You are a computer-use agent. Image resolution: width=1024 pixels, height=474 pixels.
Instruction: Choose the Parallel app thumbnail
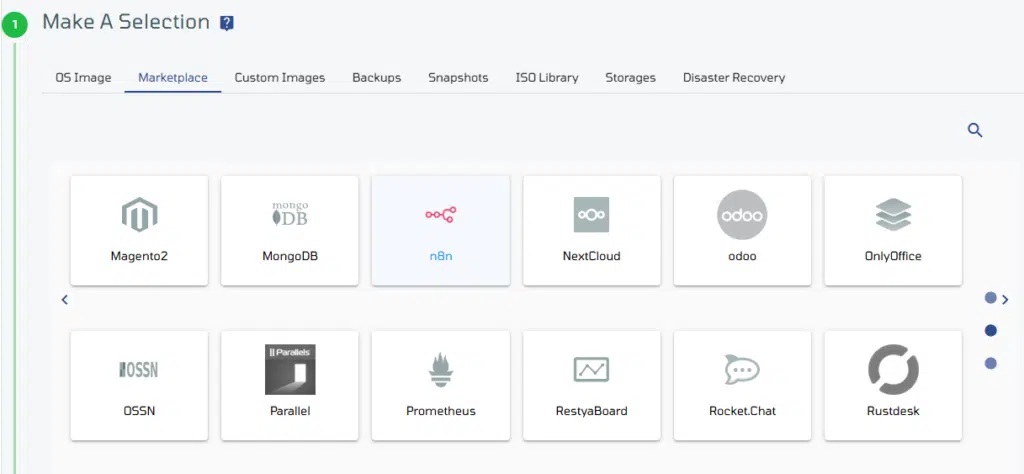(x=290, y=370)
